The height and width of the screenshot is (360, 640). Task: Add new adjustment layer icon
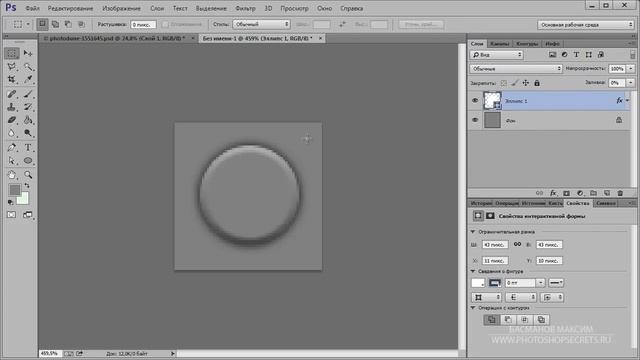[580, 193]
